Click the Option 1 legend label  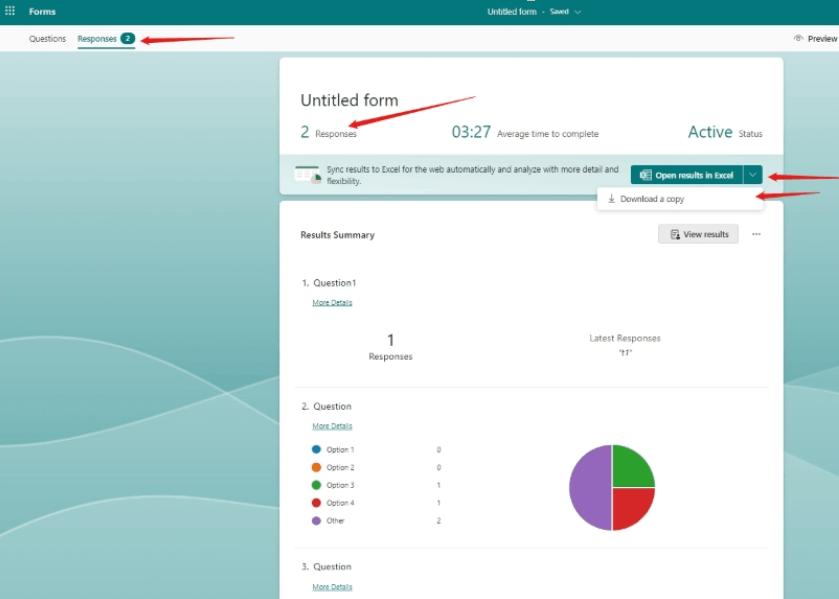[340, 450]
